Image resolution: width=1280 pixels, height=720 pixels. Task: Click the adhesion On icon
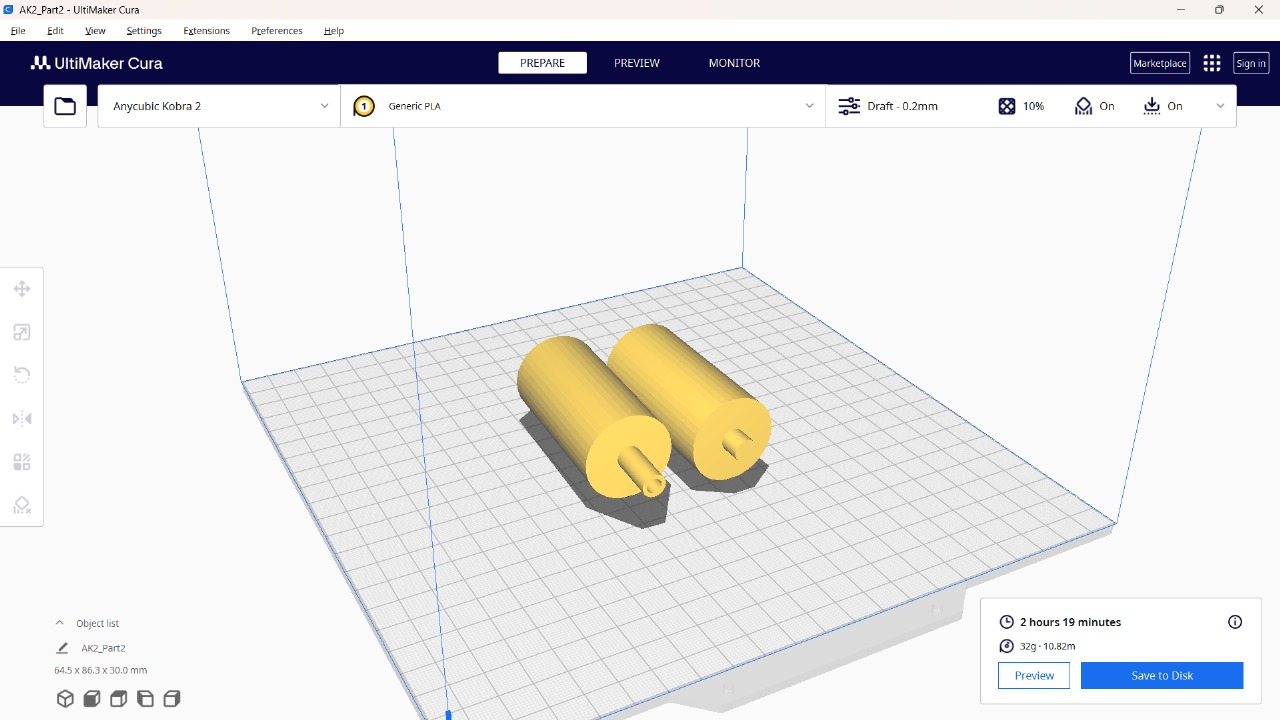(x=1152, y=106)
